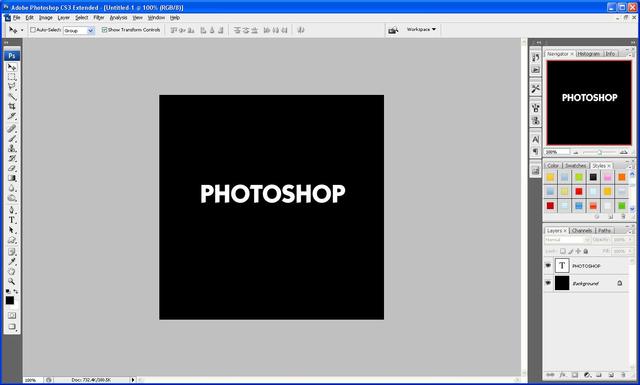Viewport: 640px width, 385px height.
Task: Open the Move tool preset picker arrow
Action: [22, 30]
